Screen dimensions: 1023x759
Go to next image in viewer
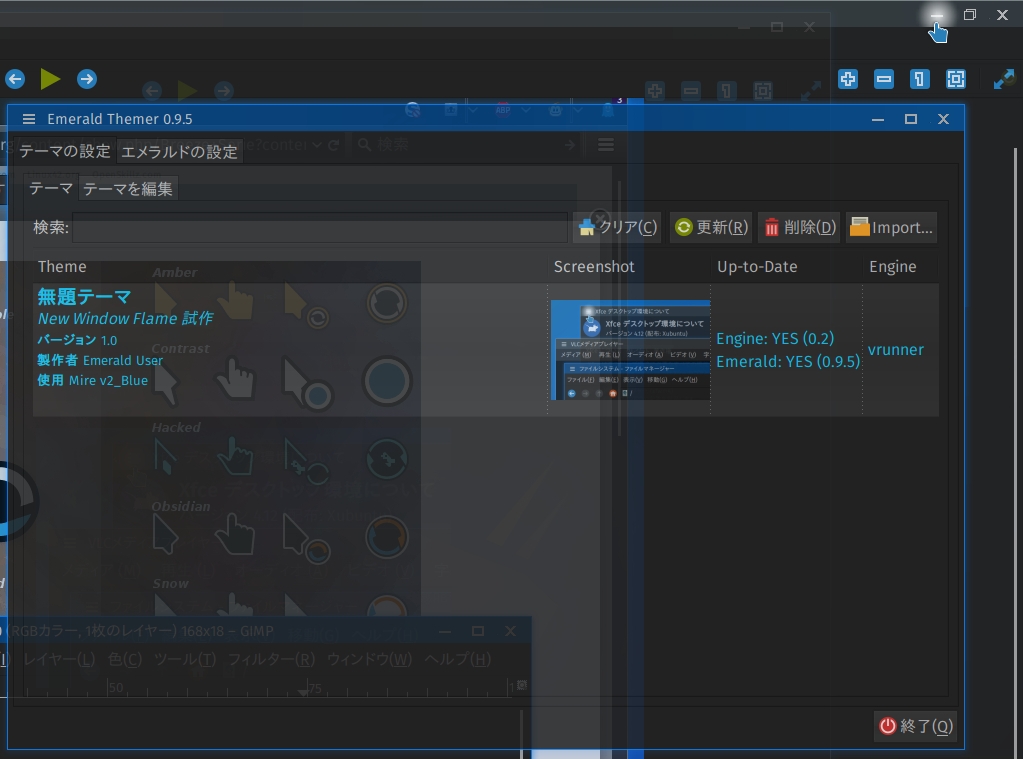tap(86, 79)
